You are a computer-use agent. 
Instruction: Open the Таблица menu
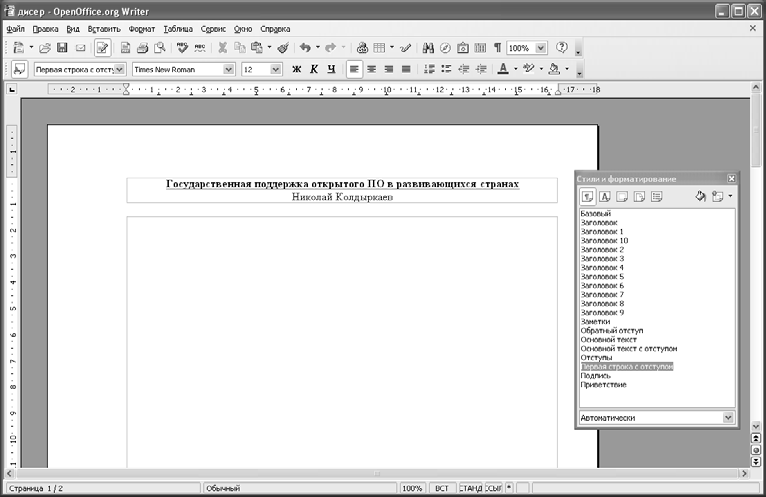[x=178, y=29]
